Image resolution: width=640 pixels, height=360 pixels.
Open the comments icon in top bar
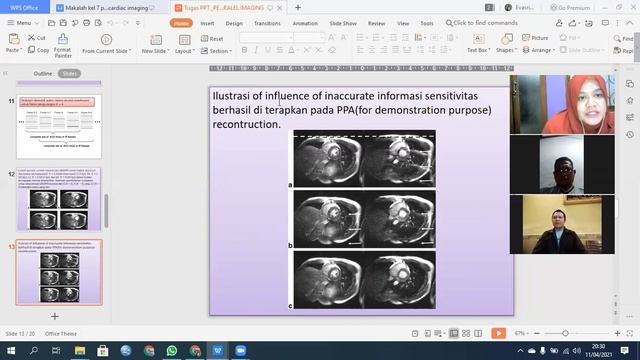tap(605, 23)
